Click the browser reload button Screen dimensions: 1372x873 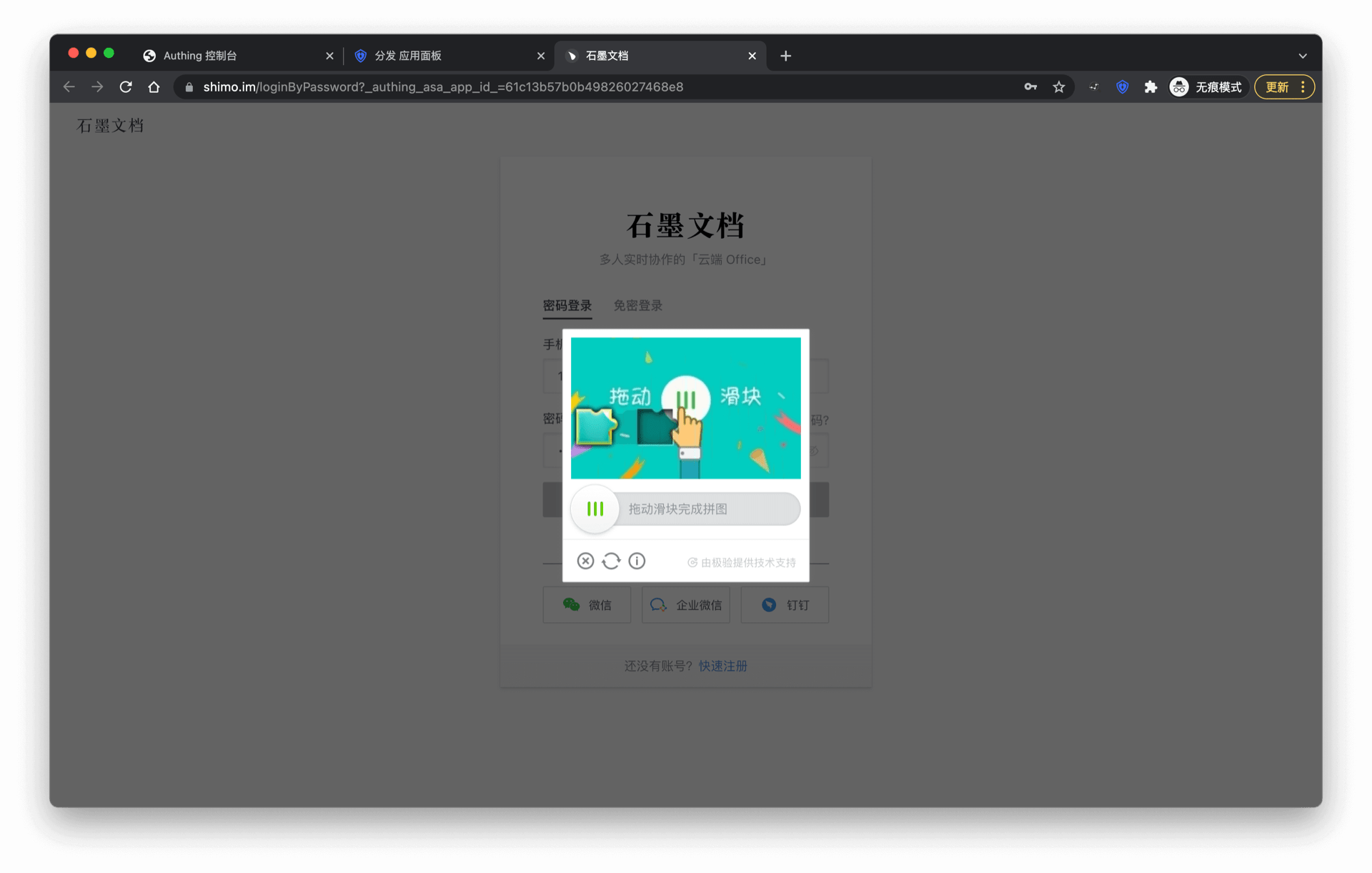(126, 87)
